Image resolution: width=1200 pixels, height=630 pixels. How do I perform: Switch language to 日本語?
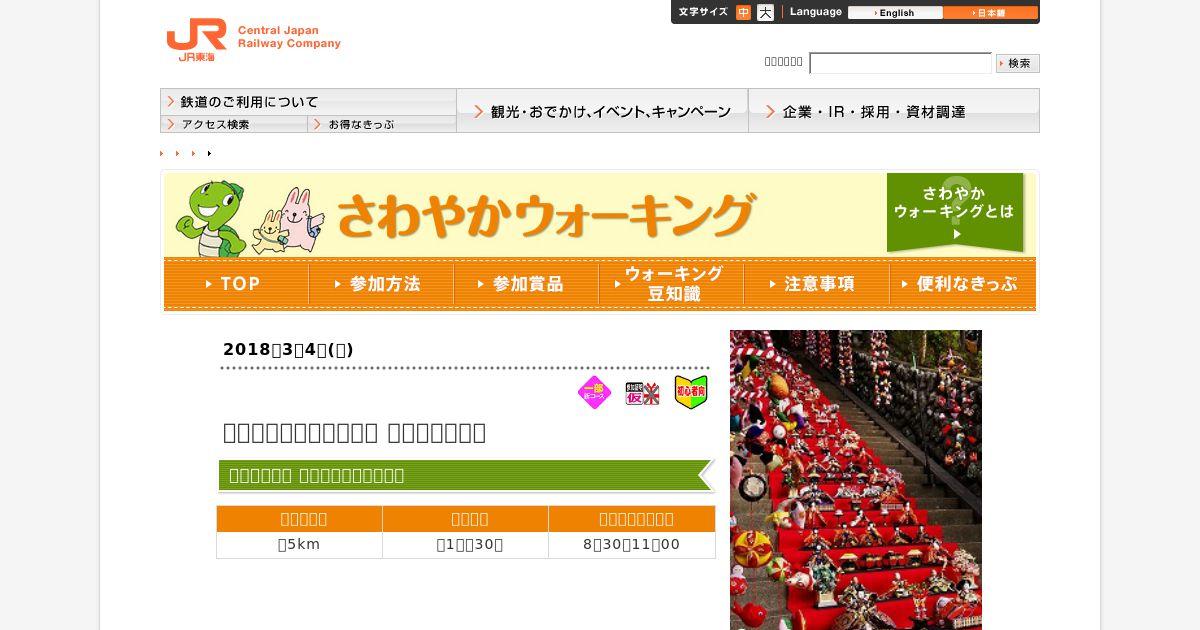[990, 13]
